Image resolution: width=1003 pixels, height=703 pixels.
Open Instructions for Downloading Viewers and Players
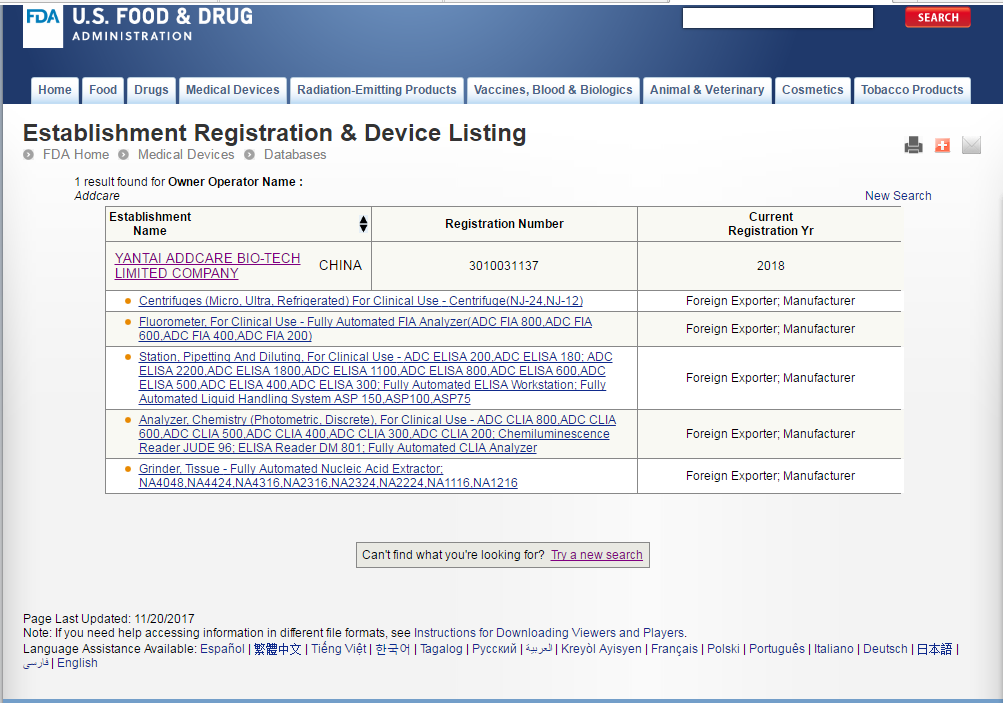(549, 633)
